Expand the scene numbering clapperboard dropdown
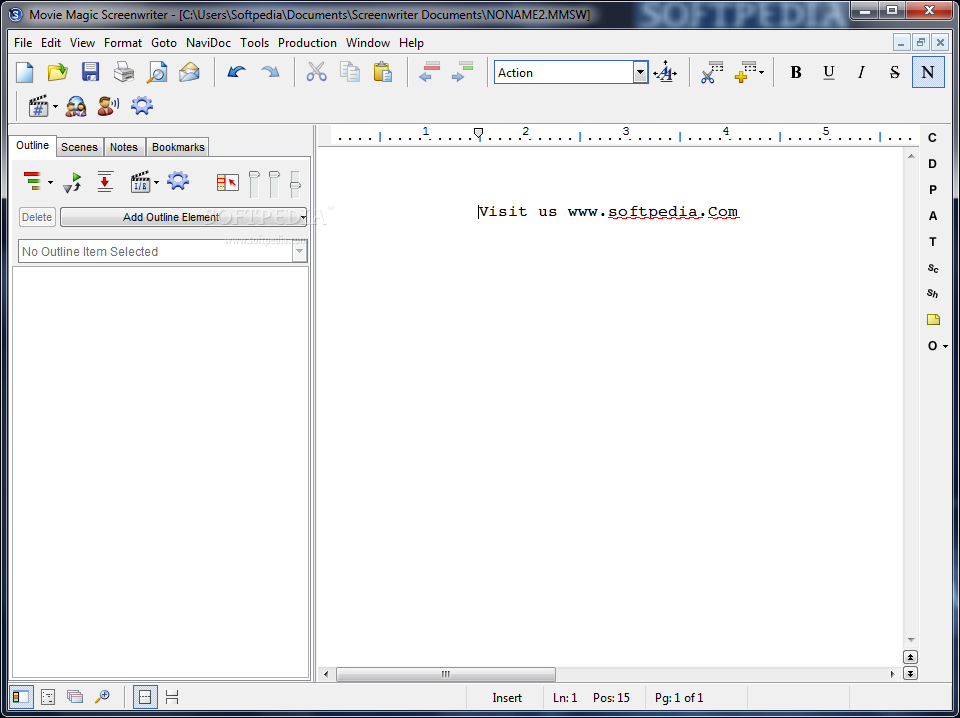This screenshot has width=960, height=718. click(x=55, y=107)
